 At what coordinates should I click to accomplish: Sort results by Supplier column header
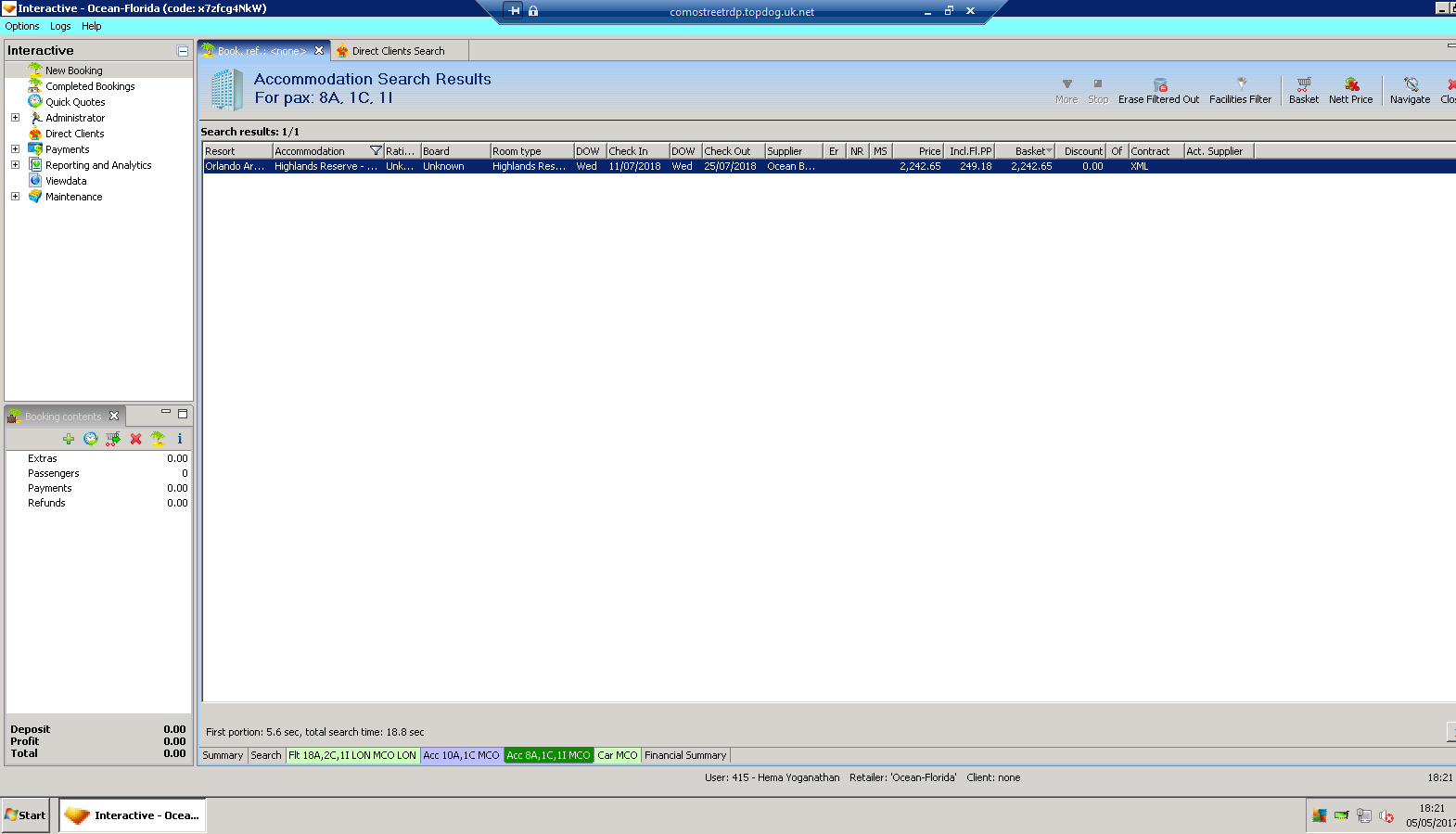pyautogui.click(x=794, y=151)
